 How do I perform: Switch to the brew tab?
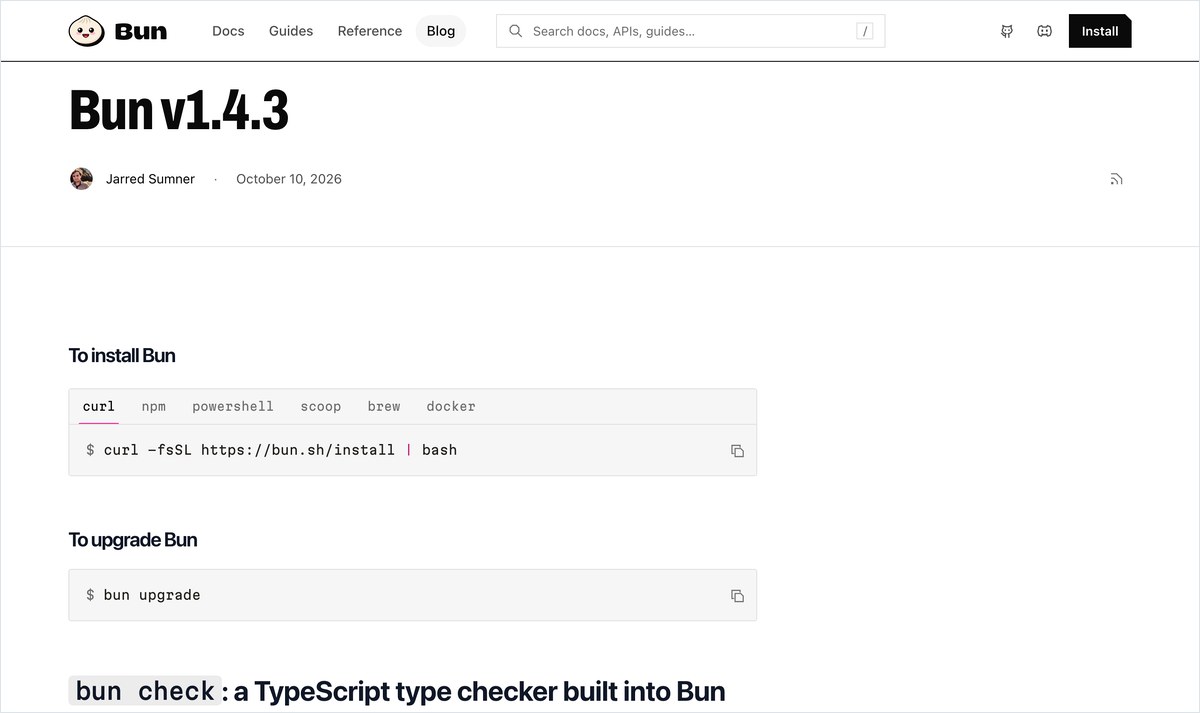pyautogui.click(x=384, y=406)
